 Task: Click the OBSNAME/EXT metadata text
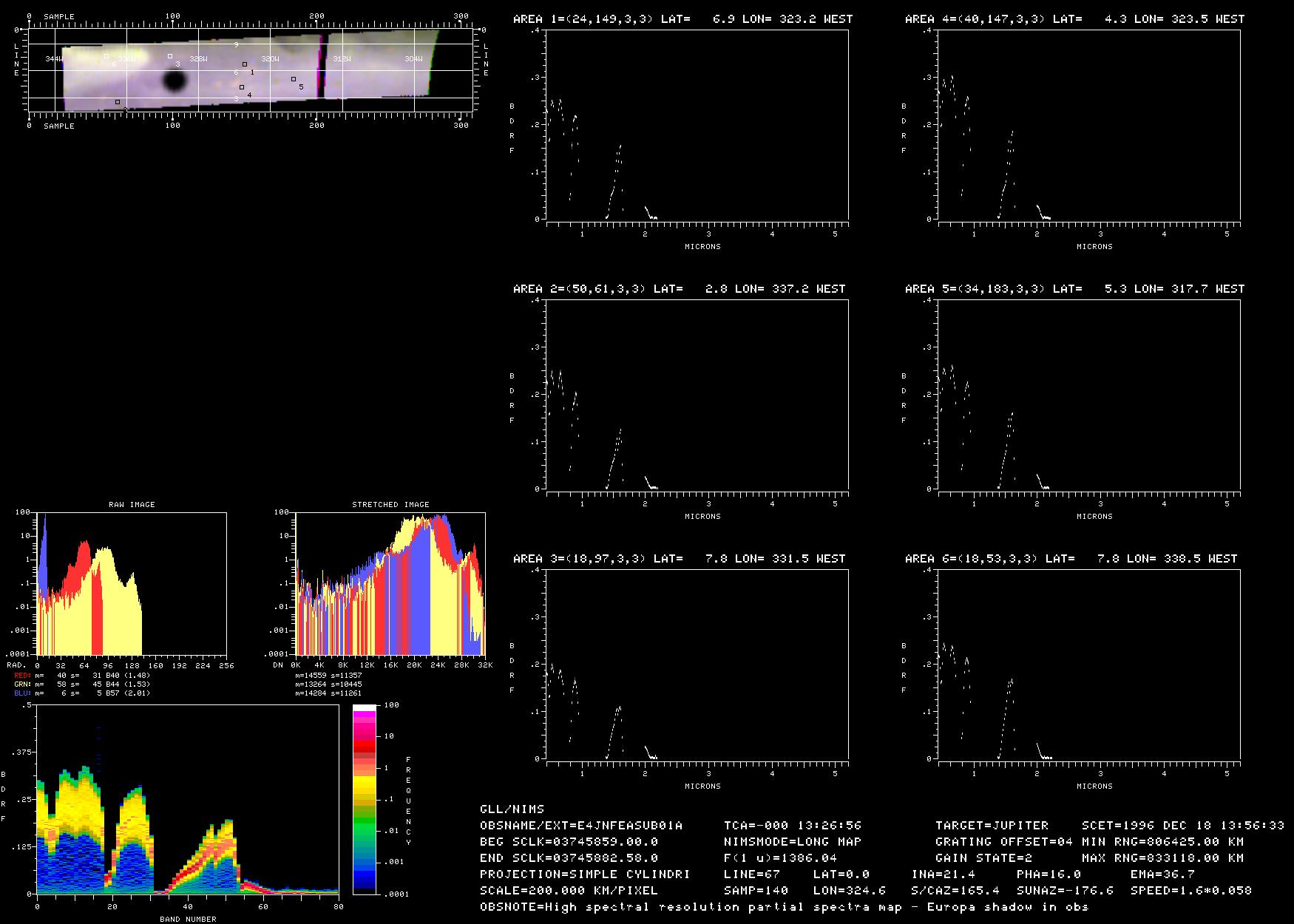point(581,825)
